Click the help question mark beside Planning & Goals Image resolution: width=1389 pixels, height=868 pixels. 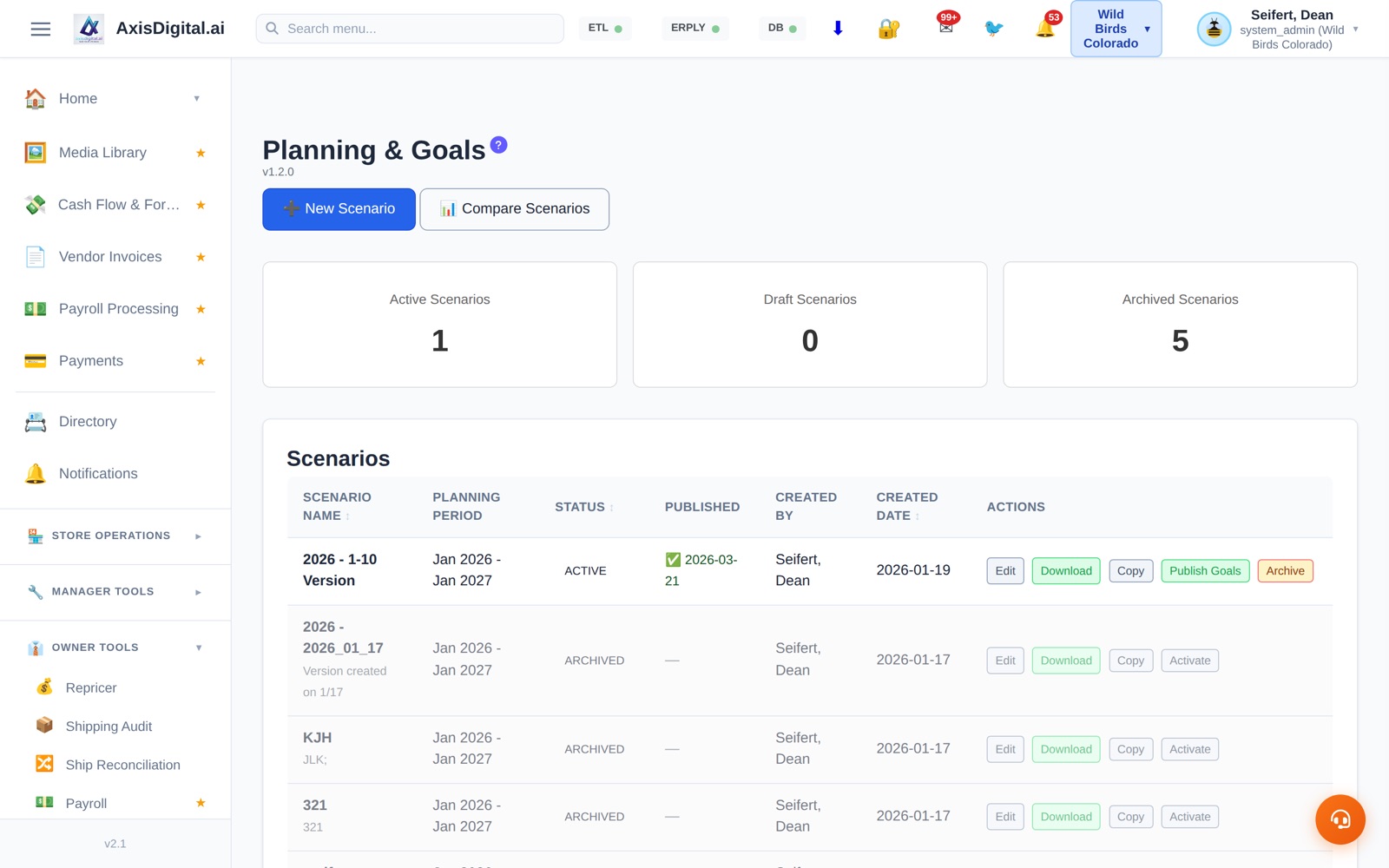498,145
